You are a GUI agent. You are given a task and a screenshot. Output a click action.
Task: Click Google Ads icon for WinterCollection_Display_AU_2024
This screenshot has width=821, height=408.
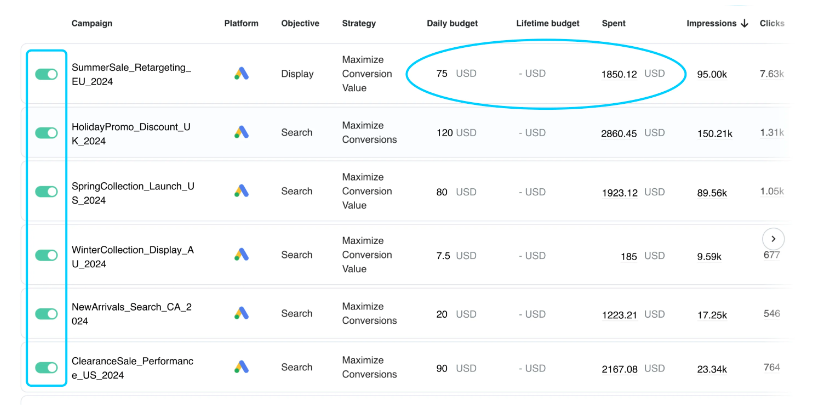click(x=241, y=255)
